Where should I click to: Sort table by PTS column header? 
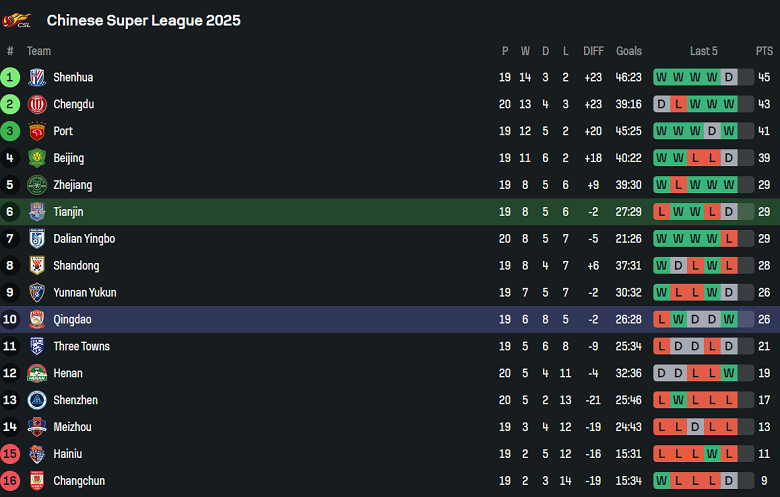(x=764, y=51)
